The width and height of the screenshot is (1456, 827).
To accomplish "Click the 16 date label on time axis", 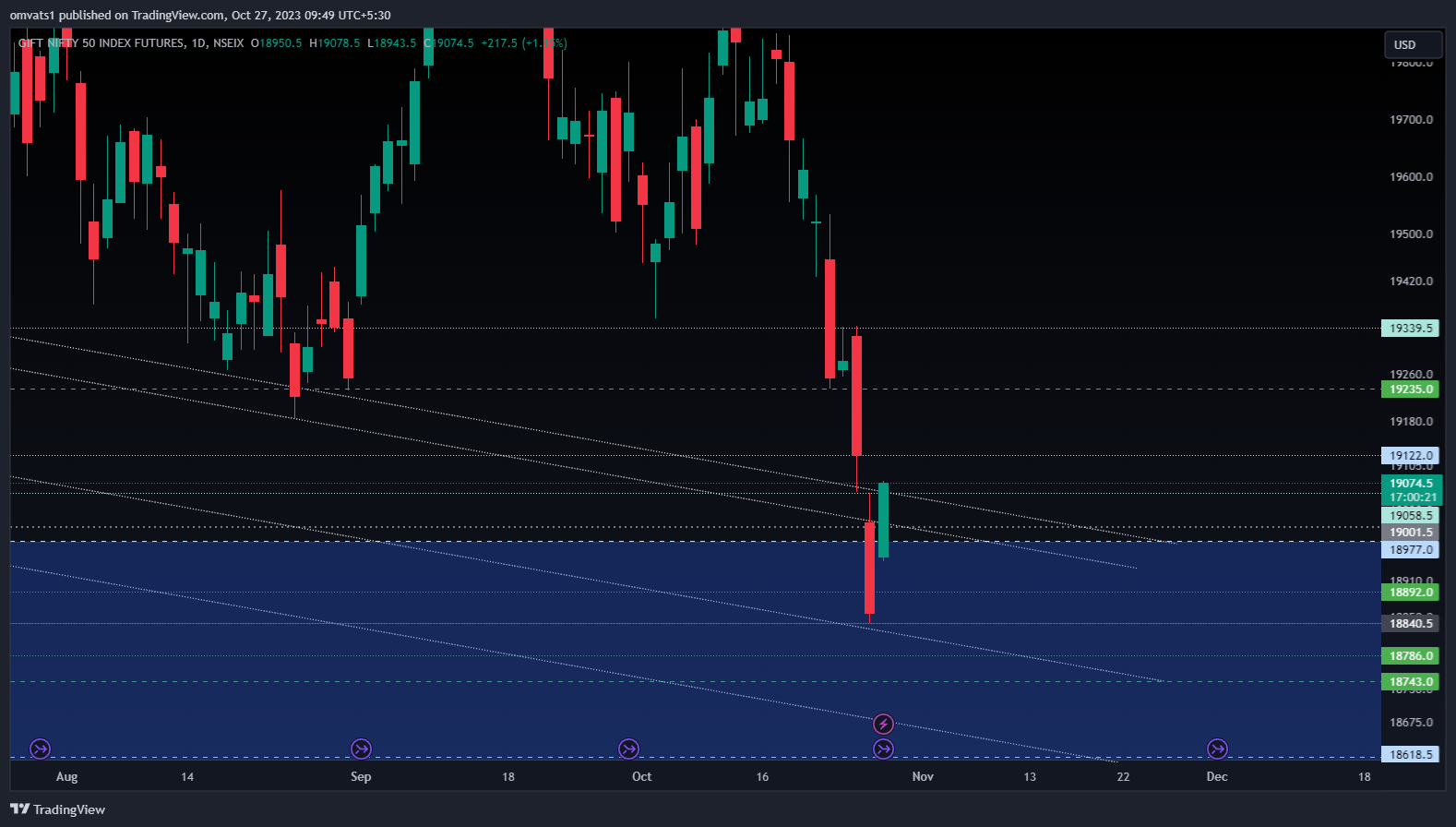I will 762,776.
